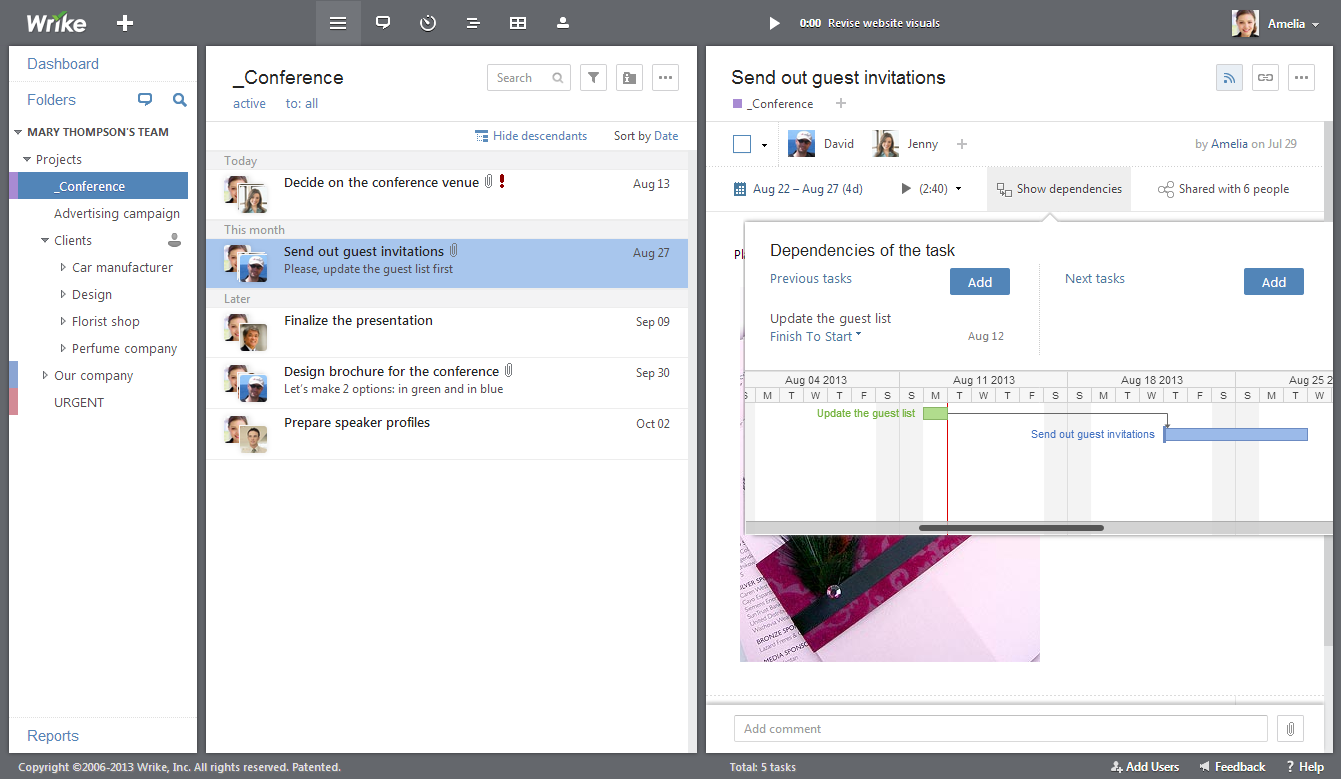This screenshot has width=1341, height=779.
Task: Tick the task completion checkbox
Action: click(742, 144)
